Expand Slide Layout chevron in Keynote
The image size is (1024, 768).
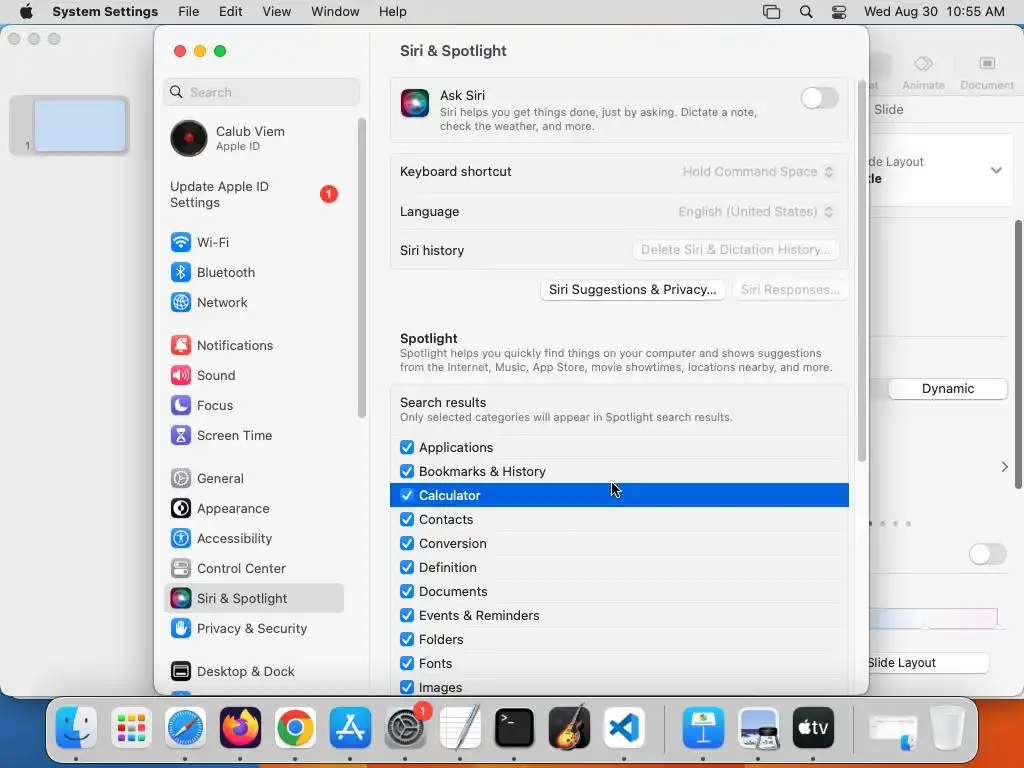tap(996, 170)
